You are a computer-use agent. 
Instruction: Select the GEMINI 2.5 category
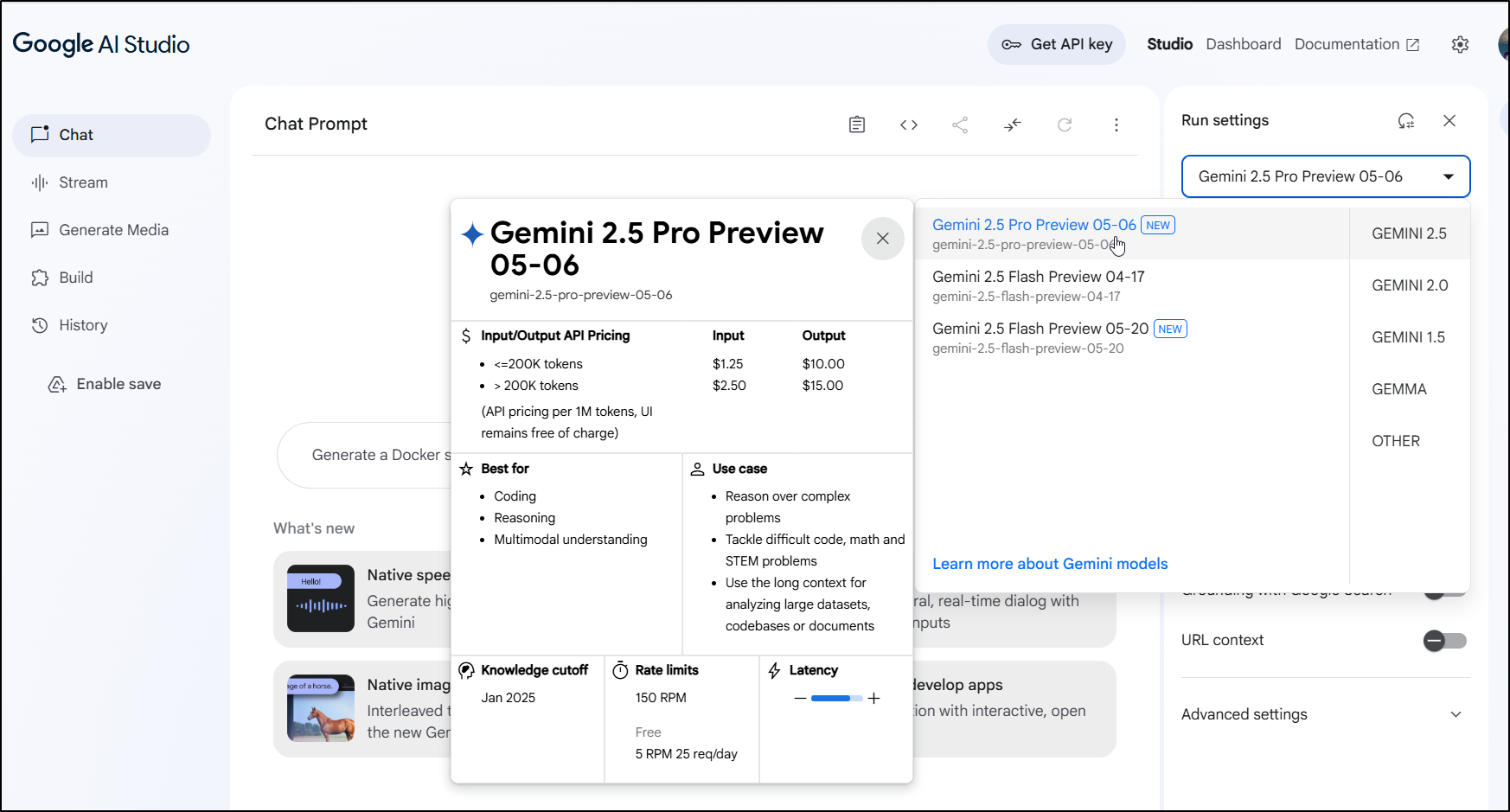tap(1410, 233)
